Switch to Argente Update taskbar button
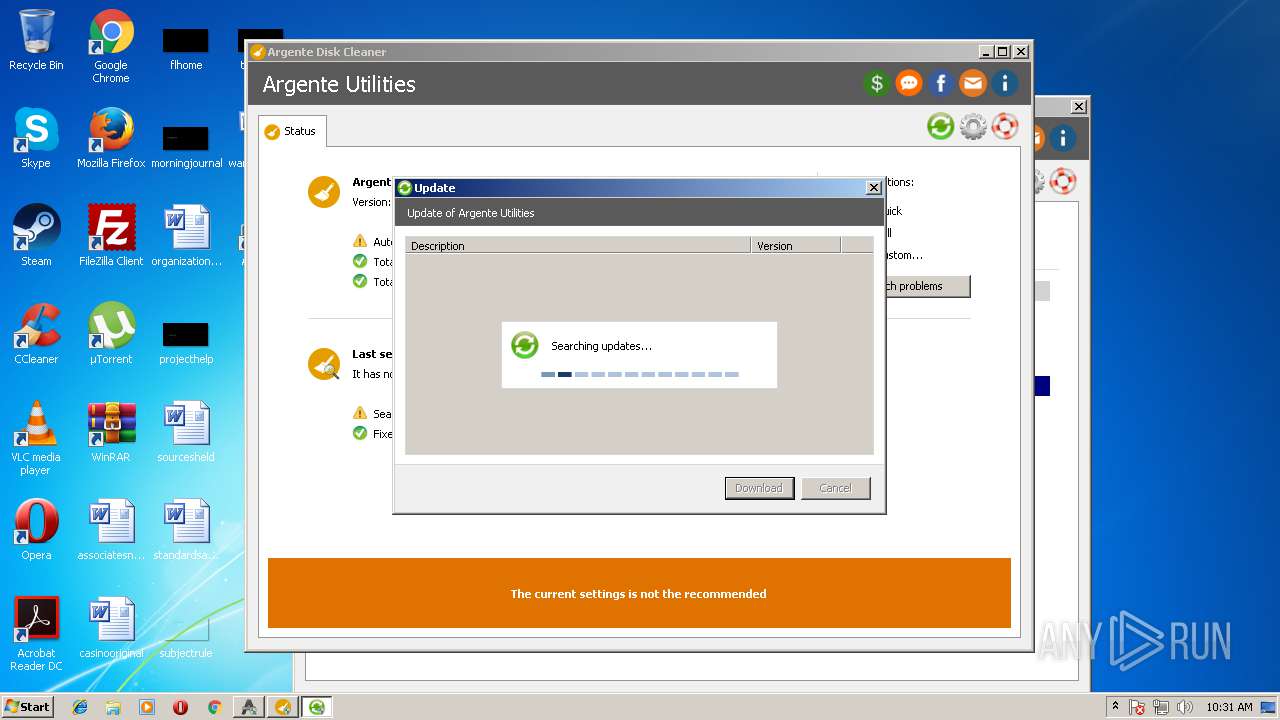The width and height of the screenshot is (1280, 720). pos(317,707)
